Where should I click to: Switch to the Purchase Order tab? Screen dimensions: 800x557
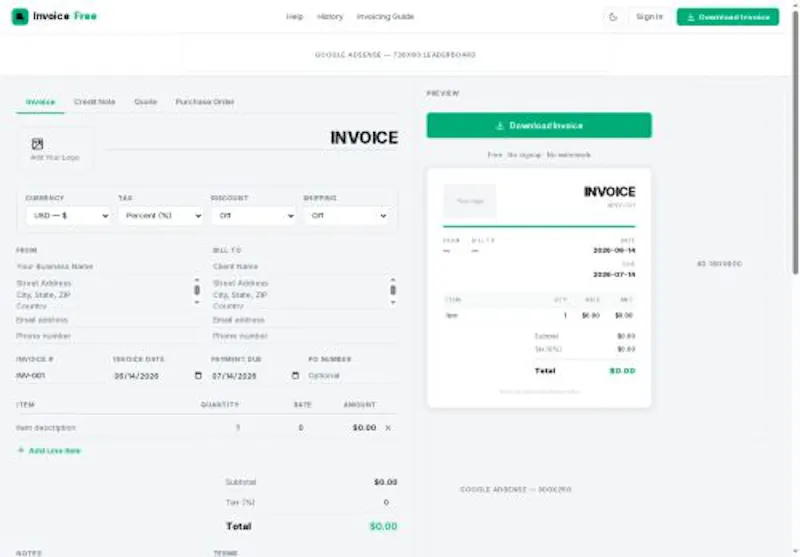(205, 102)
